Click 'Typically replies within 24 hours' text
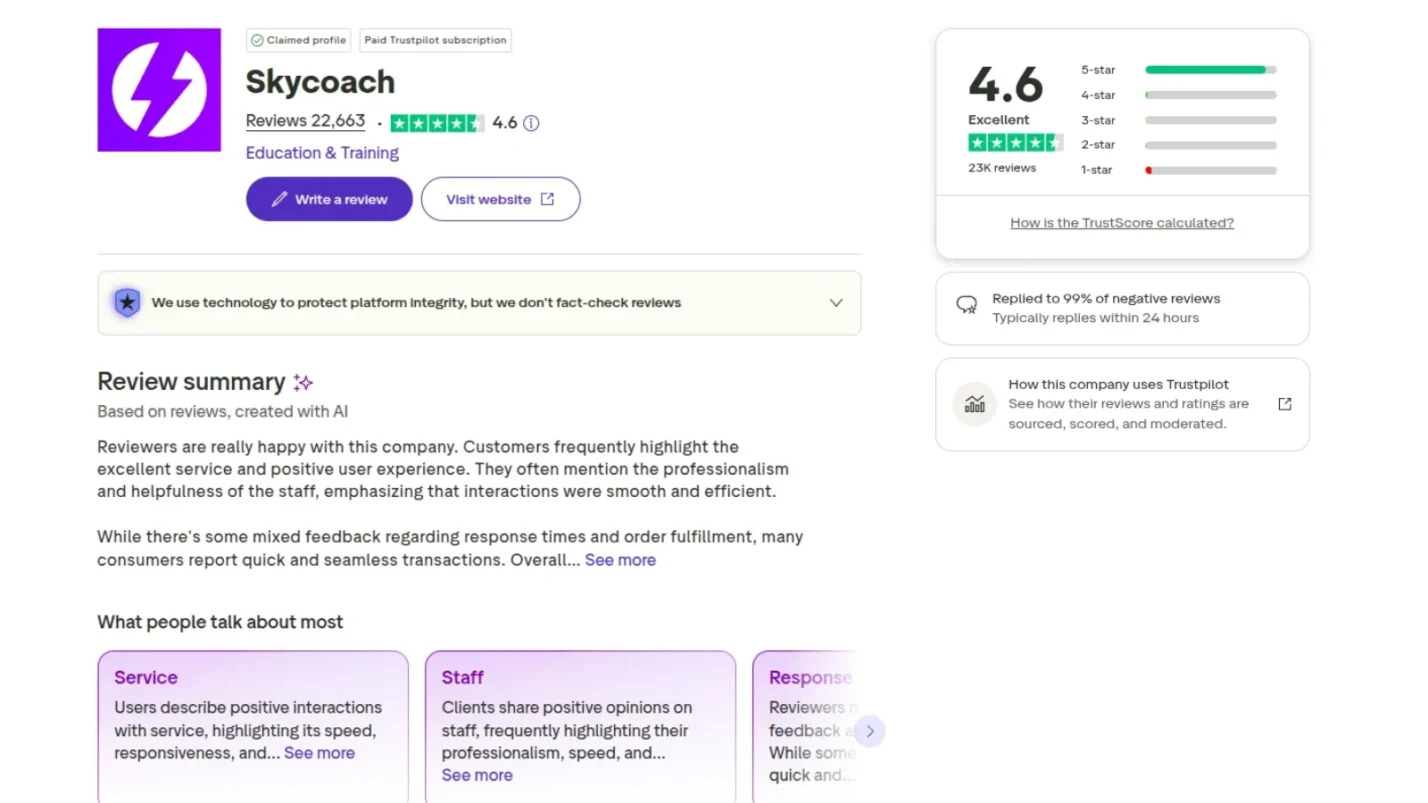 [1095, 318]
